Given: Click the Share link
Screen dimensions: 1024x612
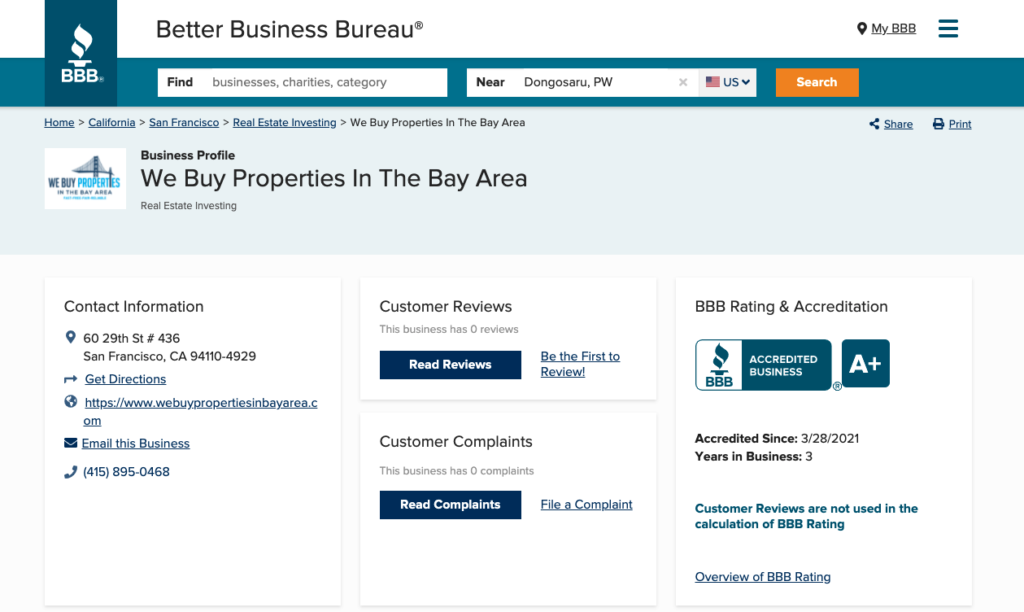Looking at the screenshot, I should [898, 124].
